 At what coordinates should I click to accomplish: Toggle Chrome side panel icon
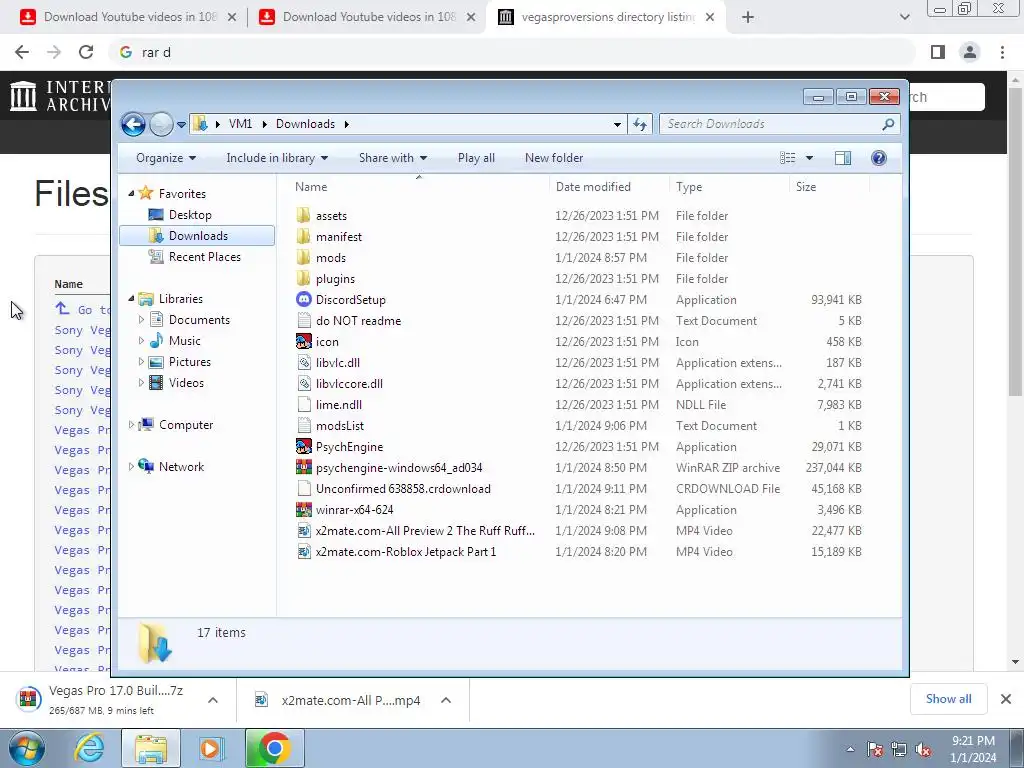pos(938,52)
